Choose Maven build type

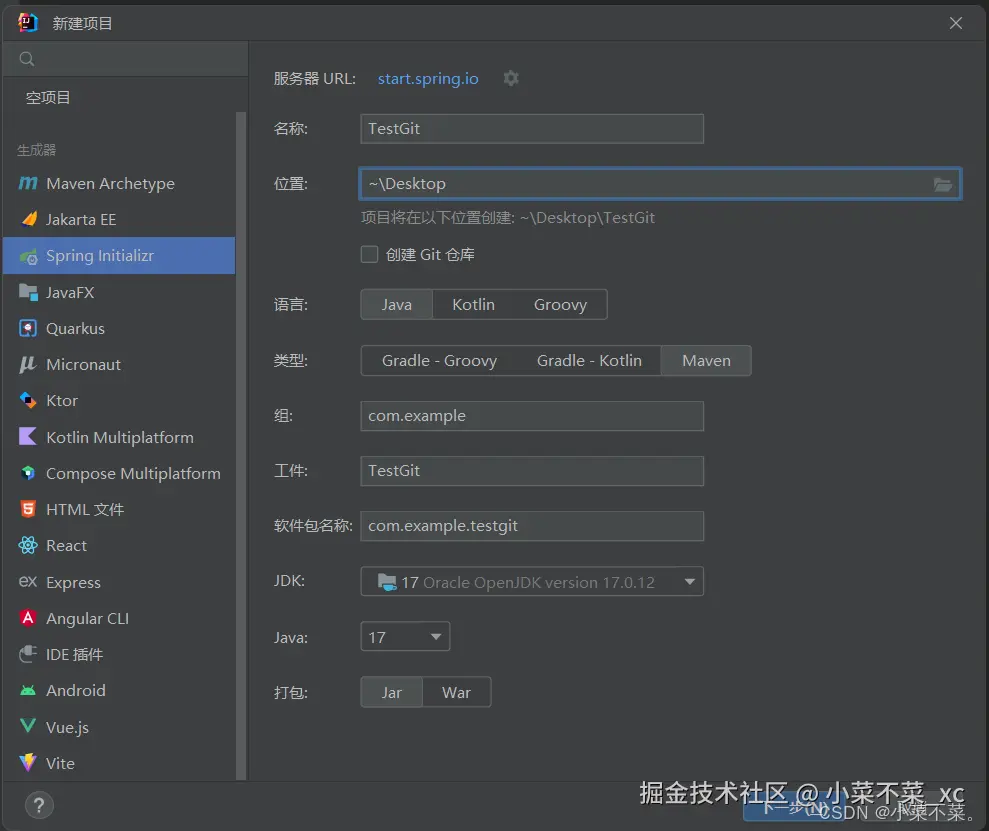(x=706, y=361)
